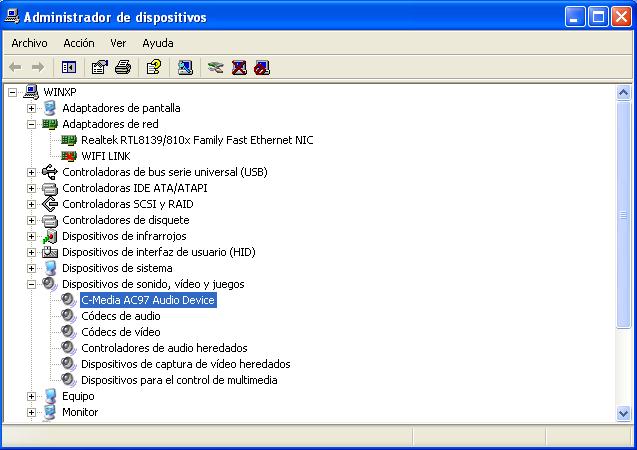637x450 pixels.
Task: Click the title bar device manager icon
Action: [12, 16]
